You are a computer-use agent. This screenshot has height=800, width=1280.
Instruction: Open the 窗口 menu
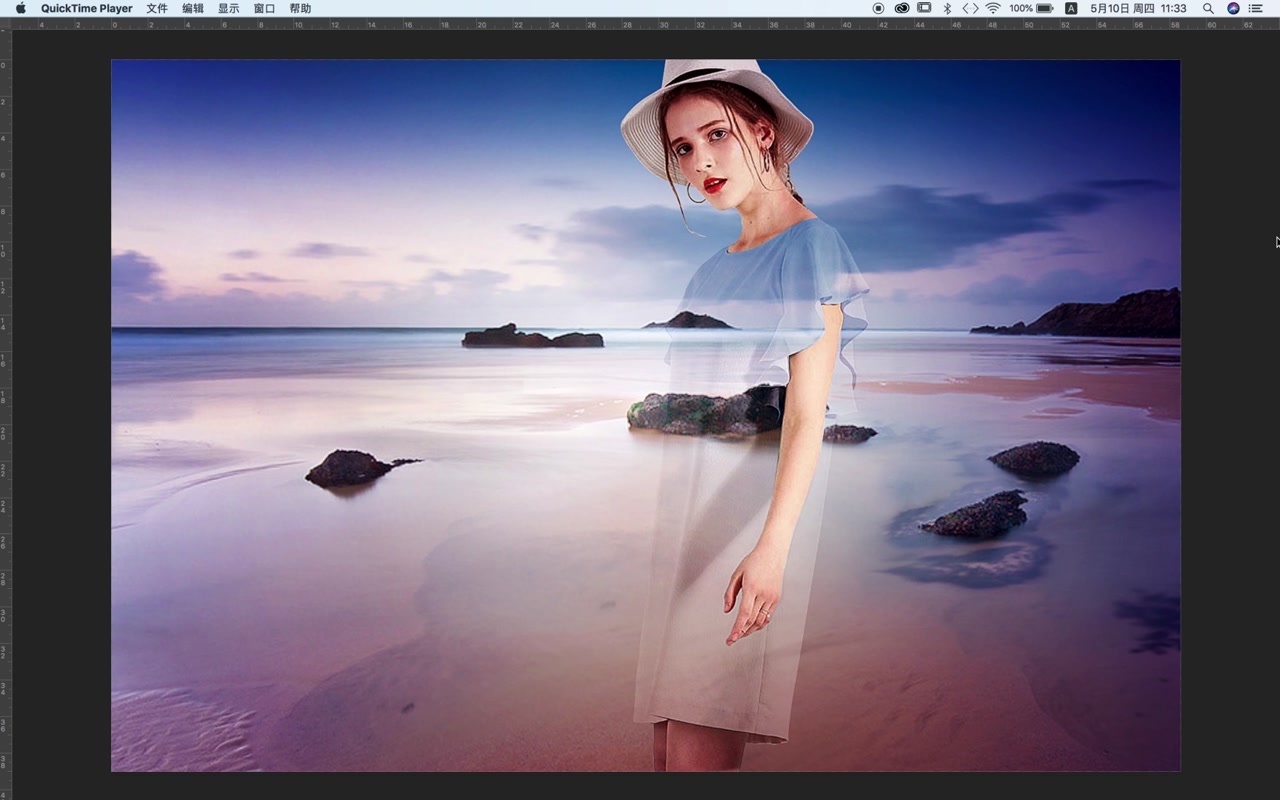tap(264, 8)
